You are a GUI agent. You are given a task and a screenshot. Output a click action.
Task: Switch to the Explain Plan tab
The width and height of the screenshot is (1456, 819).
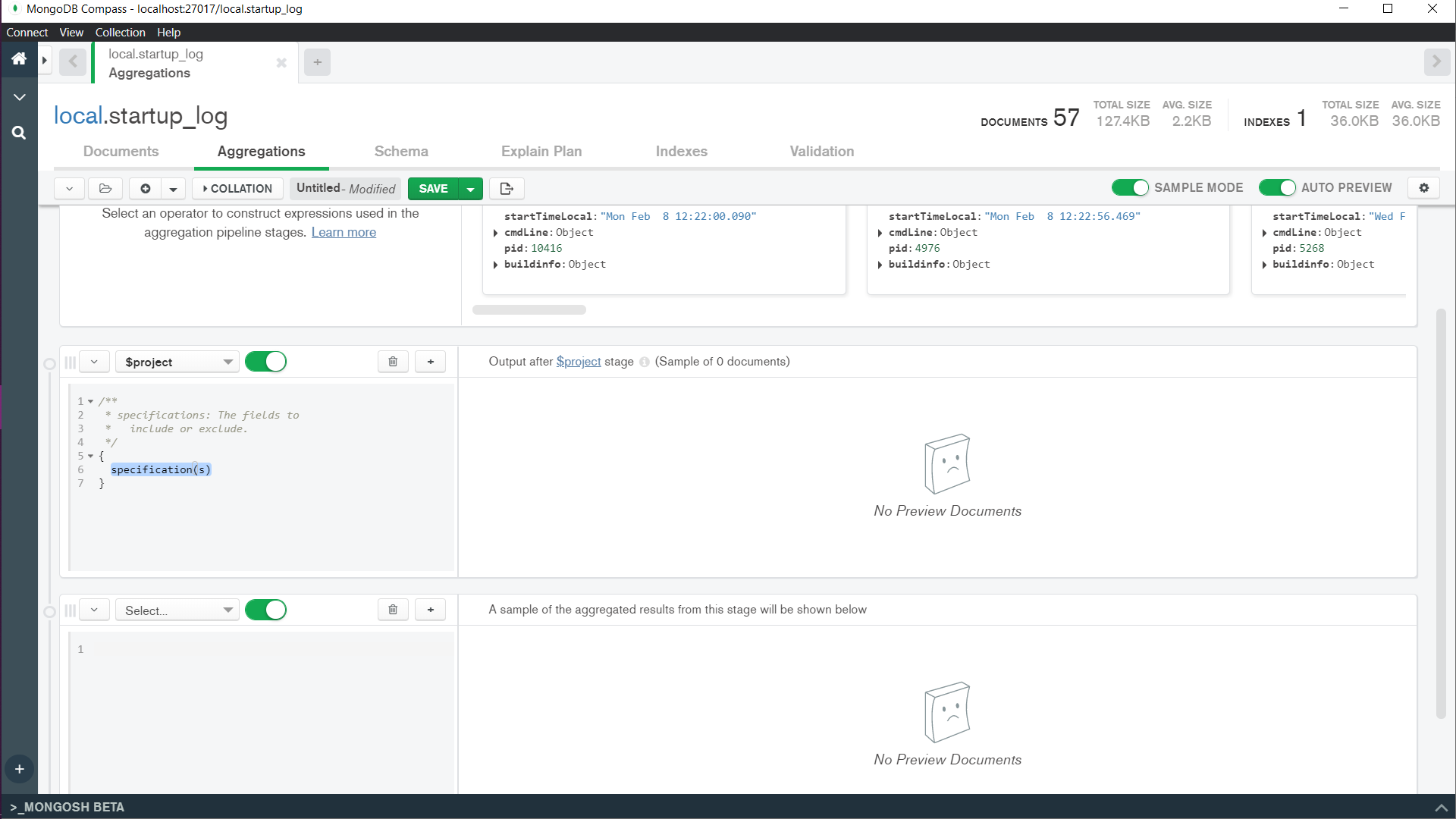(541, 151)
